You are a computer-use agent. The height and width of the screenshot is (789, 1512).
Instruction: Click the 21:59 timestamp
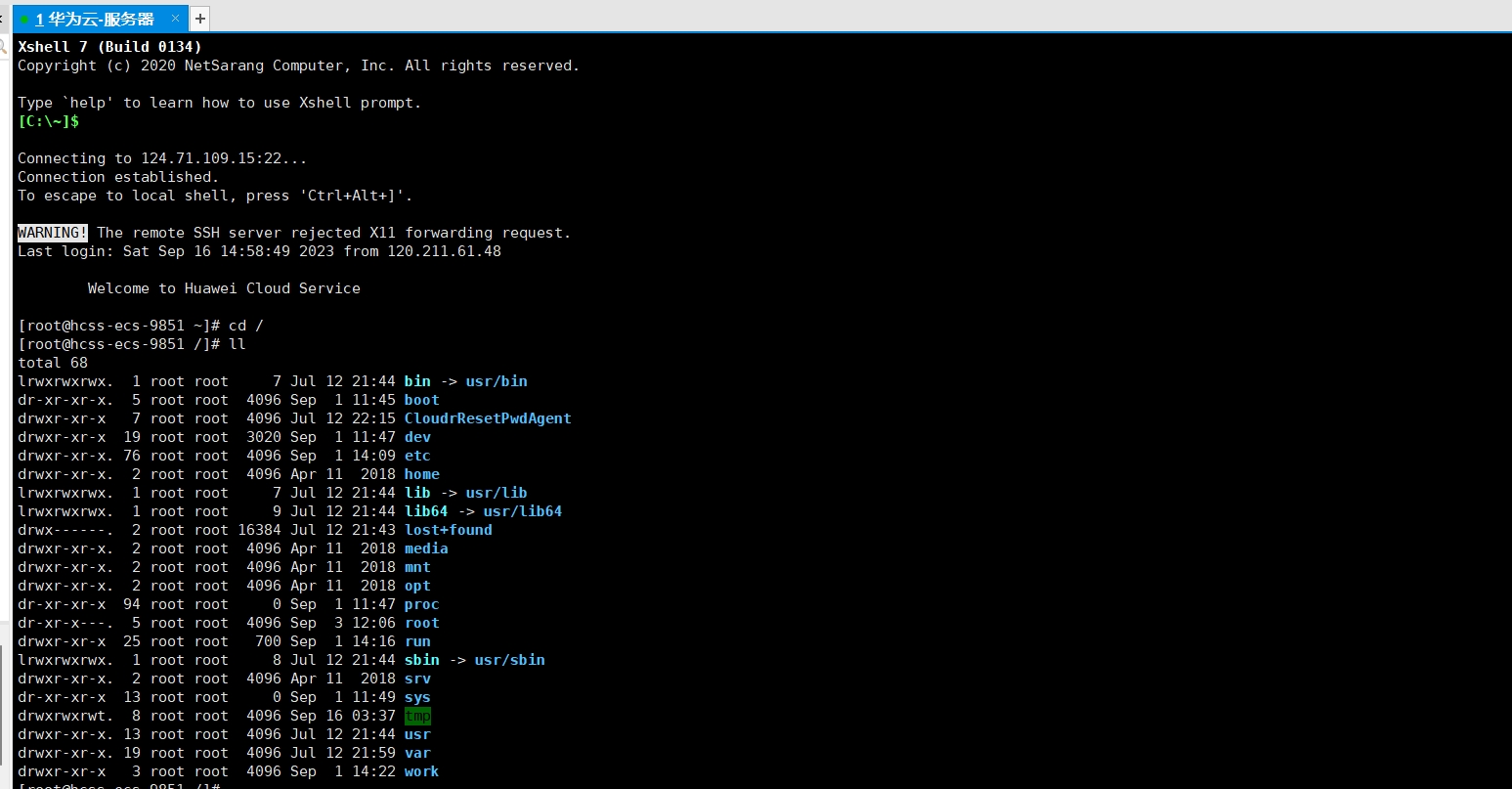pyautogui.click(x=373, y=753)
